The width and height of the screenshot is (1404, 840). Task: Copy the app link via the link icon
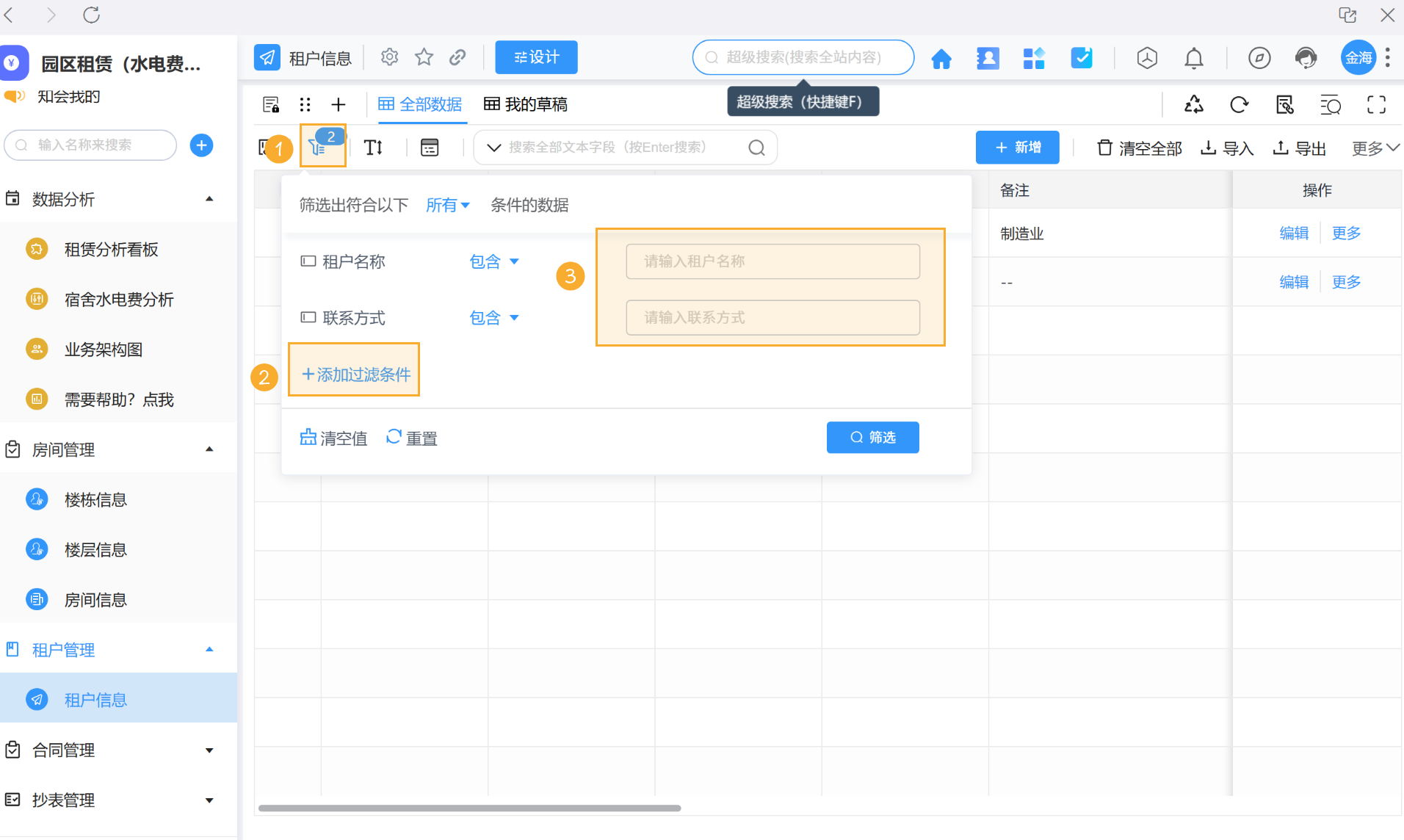(x=457, y=57)
